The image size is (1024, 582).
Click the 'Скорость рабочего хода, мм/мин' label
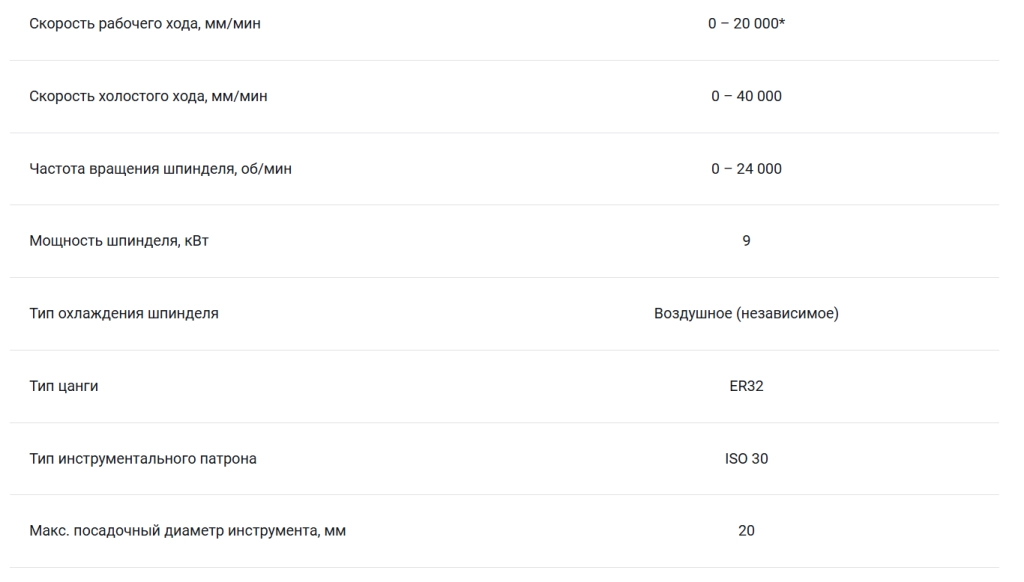[x=145, y=24]
